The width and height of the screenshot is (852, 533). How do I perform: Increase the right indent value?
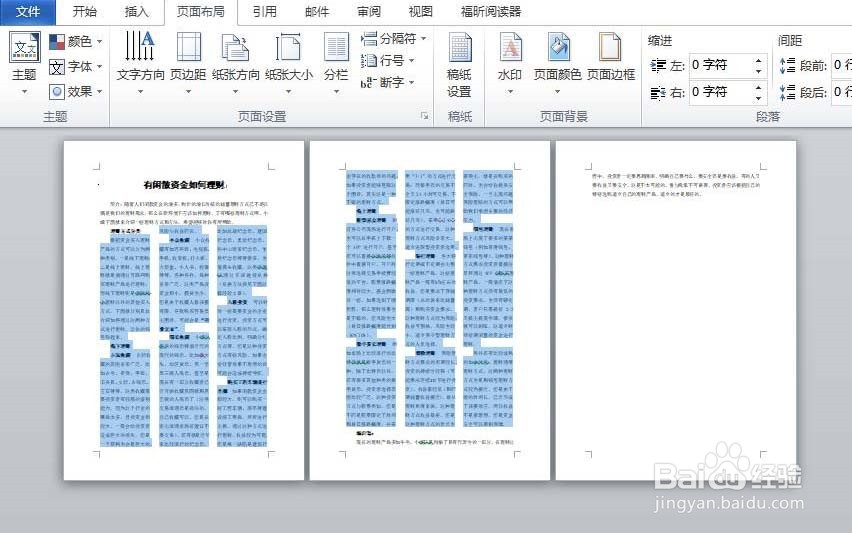pyautogui.click(x=759, y=86)
